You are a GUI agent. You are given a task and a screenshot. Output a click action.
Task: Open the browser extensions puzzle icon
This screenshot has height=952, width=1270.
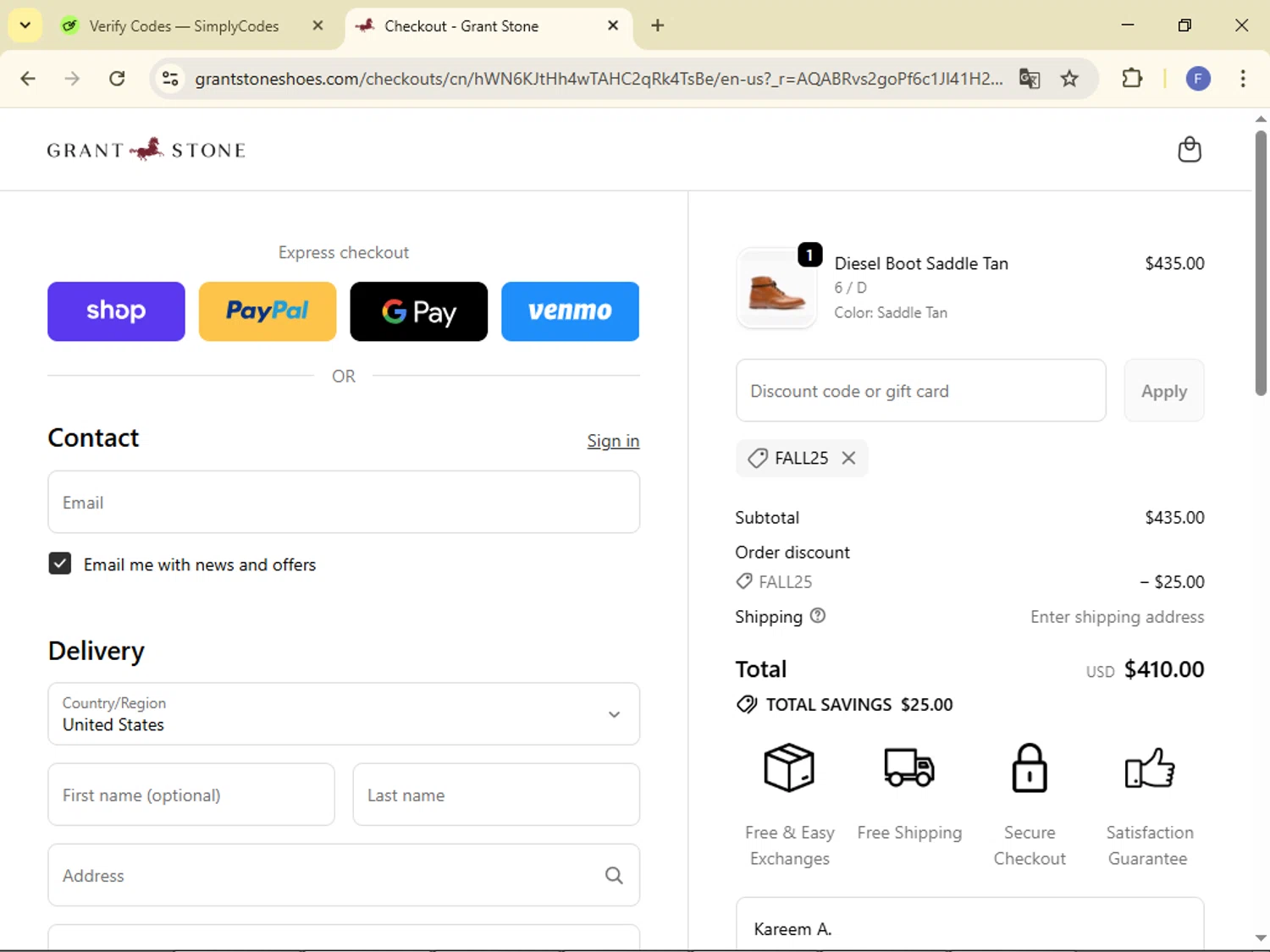(1132, 79)
